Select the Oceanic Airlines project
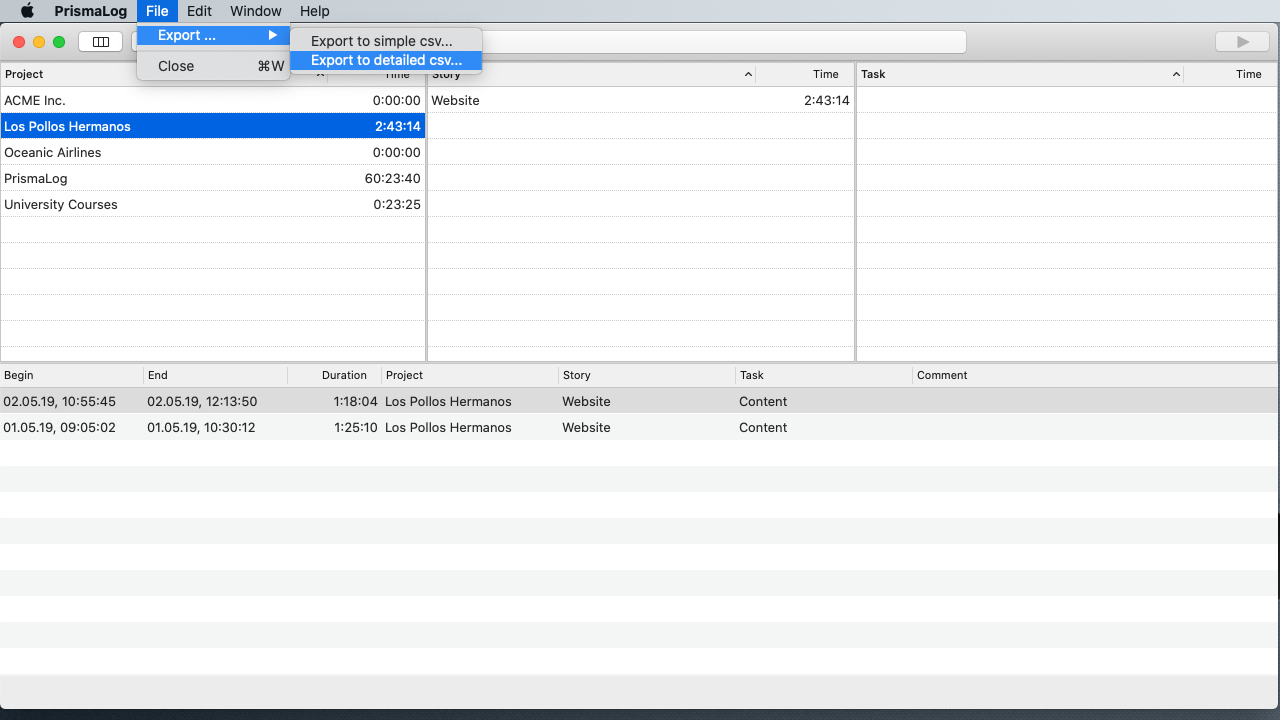The width and height of the screenshot is (1280, 720). coord(213,152)
